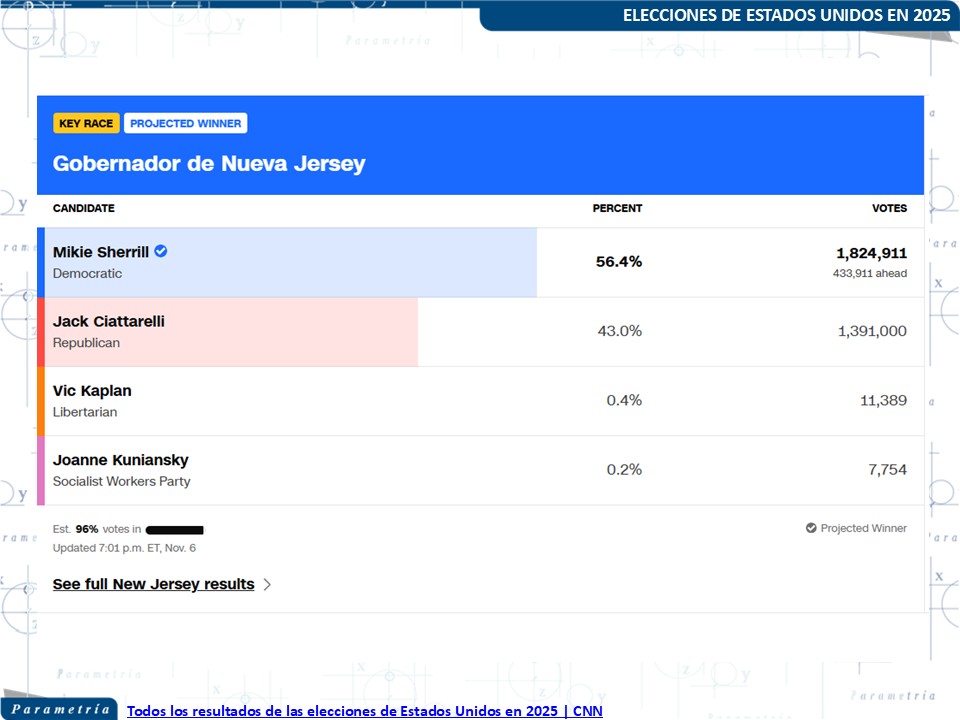The height and width of the screenshot is (720, 960).
Task: Click the orange Libertarian color bar for Kaplan
Action: (x=41, y=401)
